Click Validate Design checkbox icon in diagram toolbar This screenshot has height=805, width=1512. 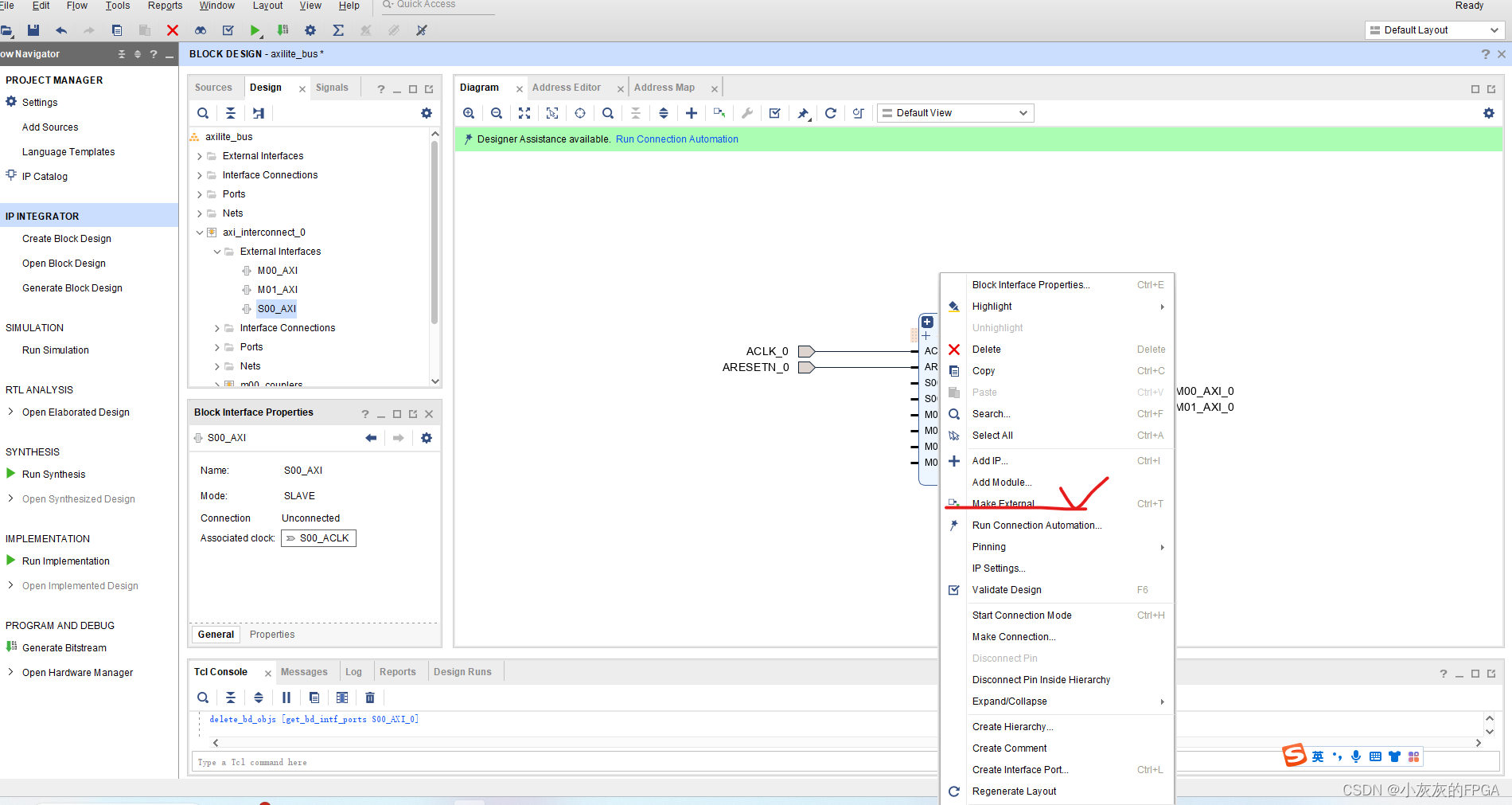tap(775, 113)
